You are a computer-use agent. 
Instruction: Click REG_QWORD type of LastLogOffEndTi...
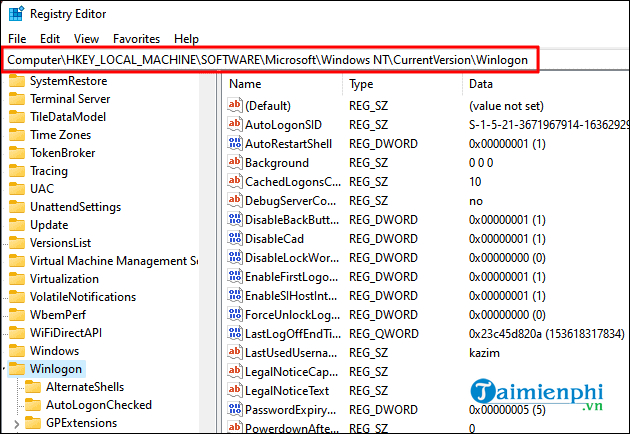tap(384, 334)
